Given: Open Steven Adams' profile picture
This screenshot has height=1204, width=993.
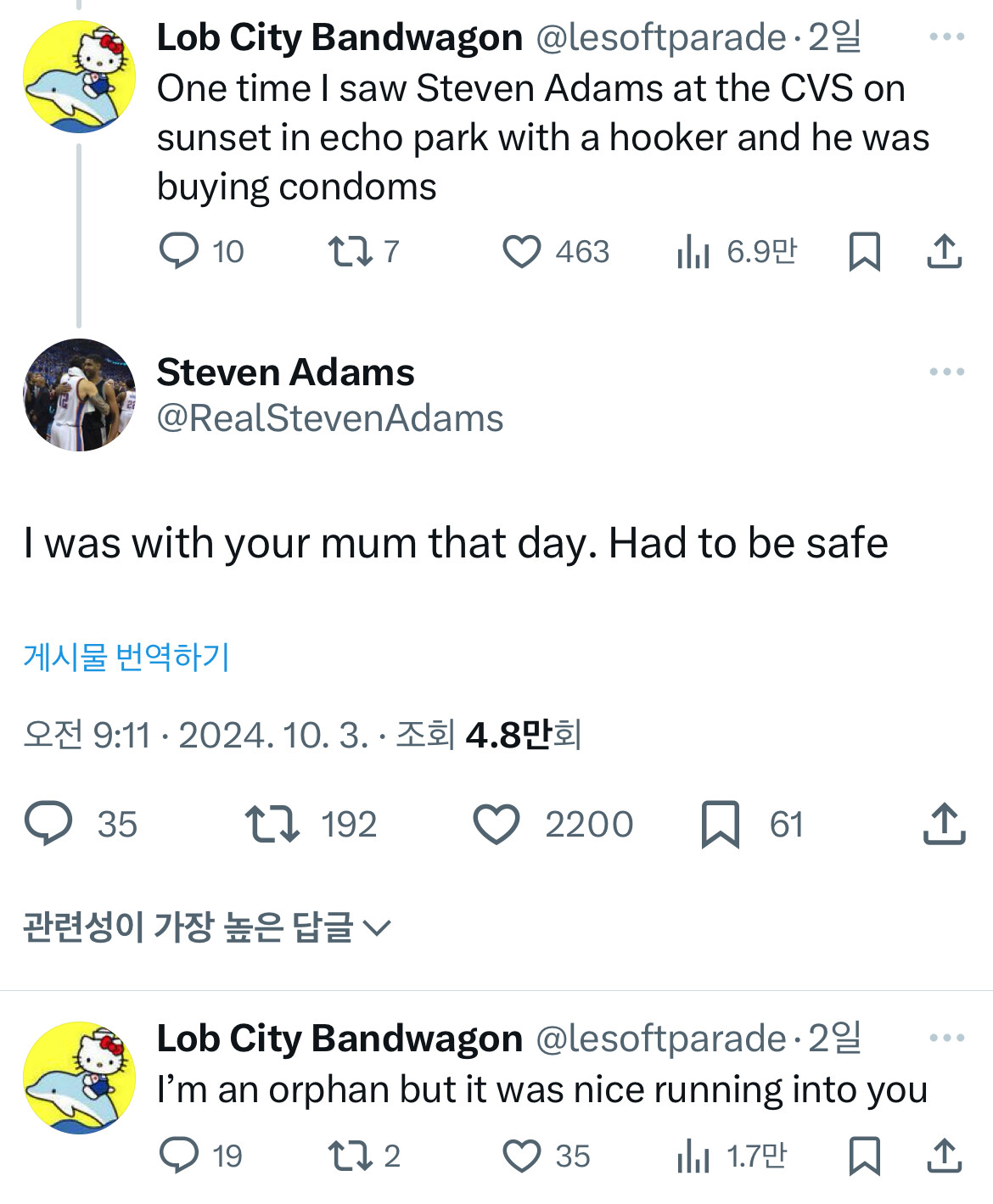Looking at the screenshot, I should coord(79,395).
